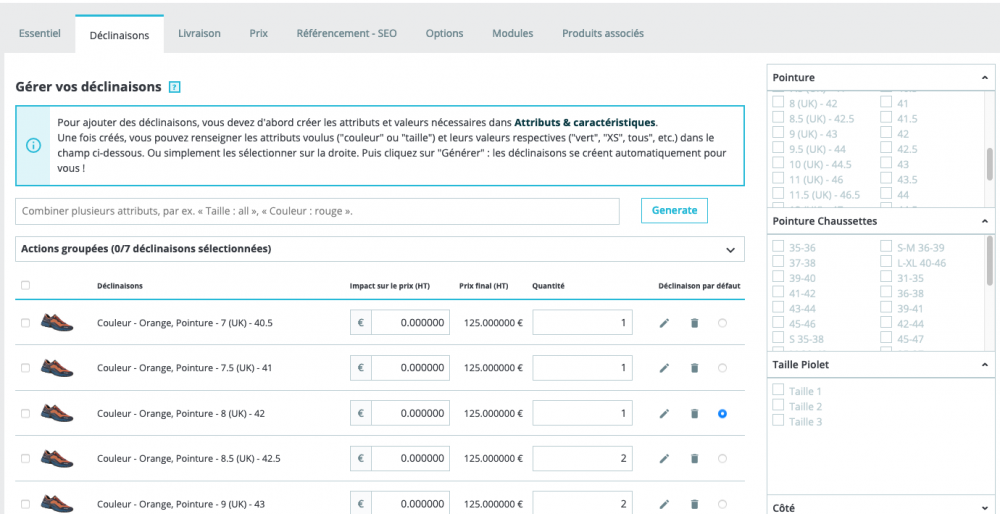
Task: Click the Quantité column header
Action: coord(548,286)
